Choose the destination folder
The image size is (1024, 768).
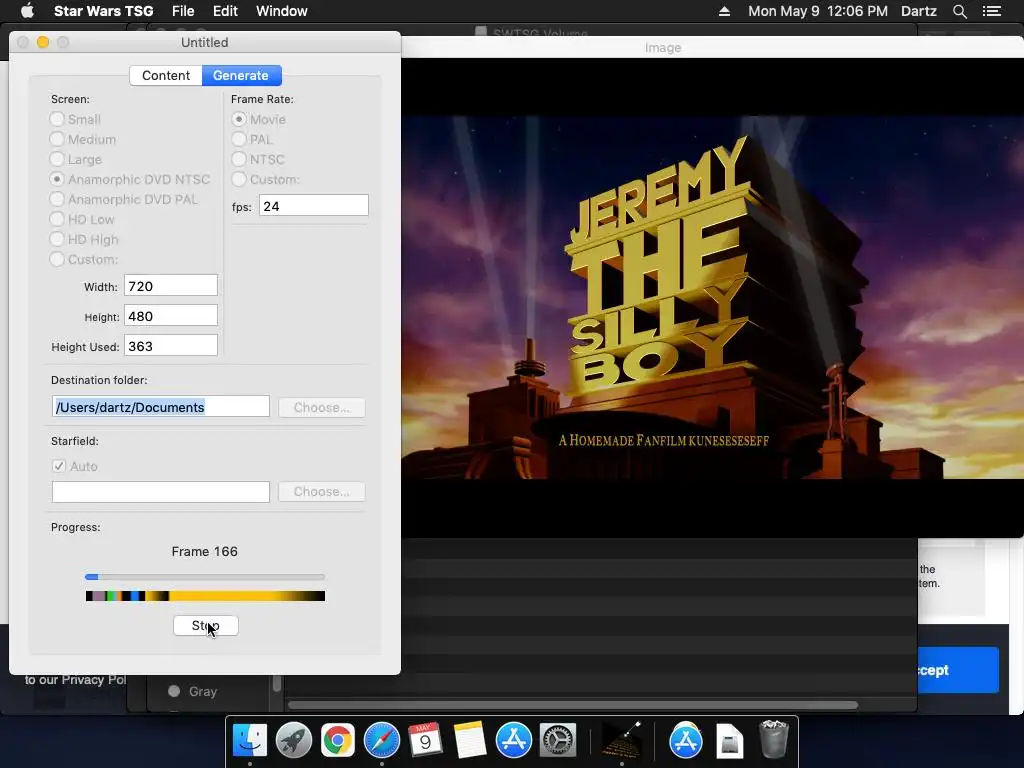pyautogui.click(x=321, y=408)
